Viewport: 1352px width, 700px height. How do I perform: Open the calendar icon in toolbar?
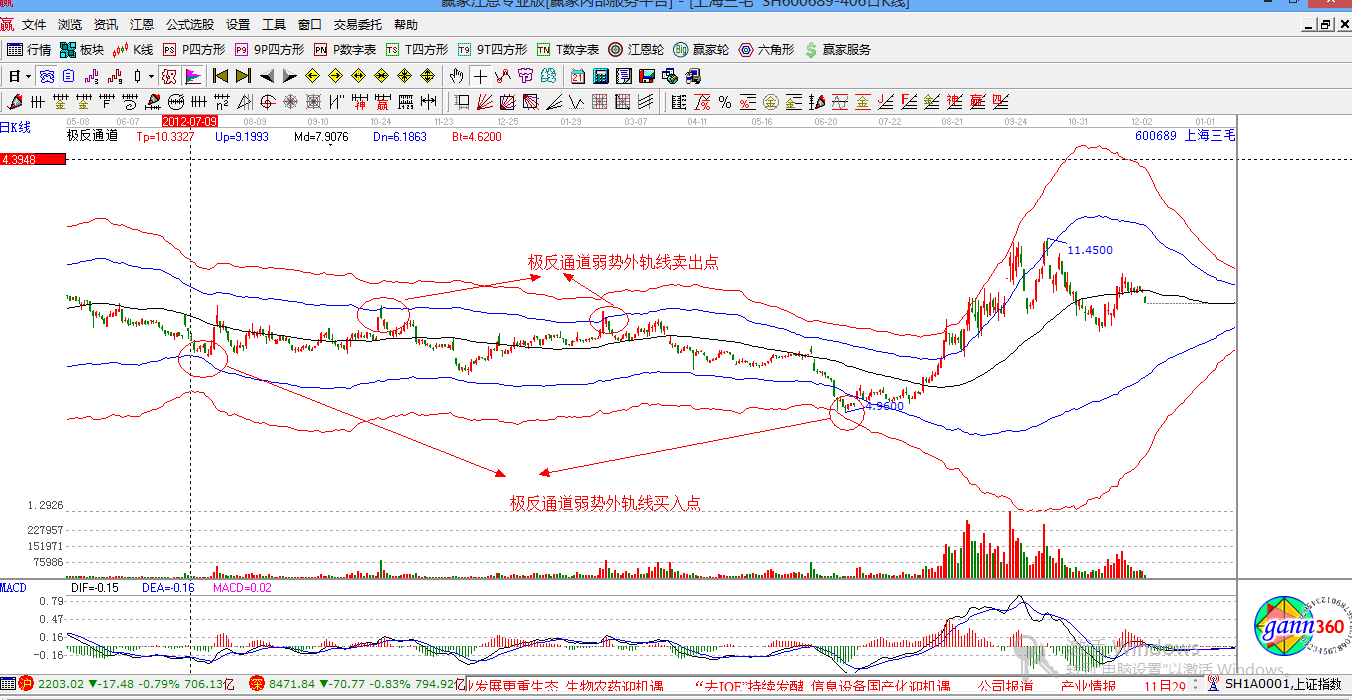pos(578,76)
